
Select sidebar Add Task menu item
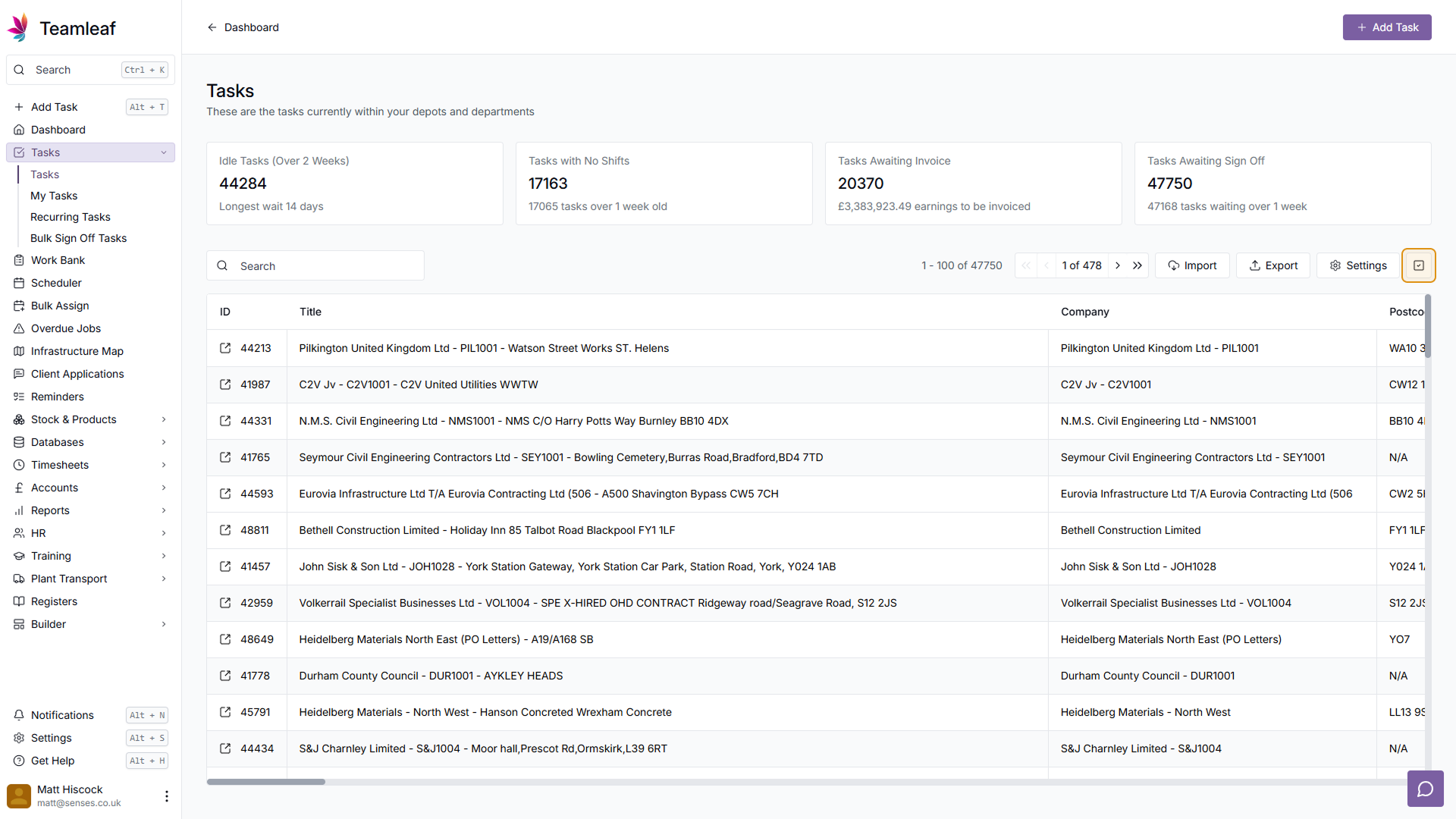click(90, 107)
